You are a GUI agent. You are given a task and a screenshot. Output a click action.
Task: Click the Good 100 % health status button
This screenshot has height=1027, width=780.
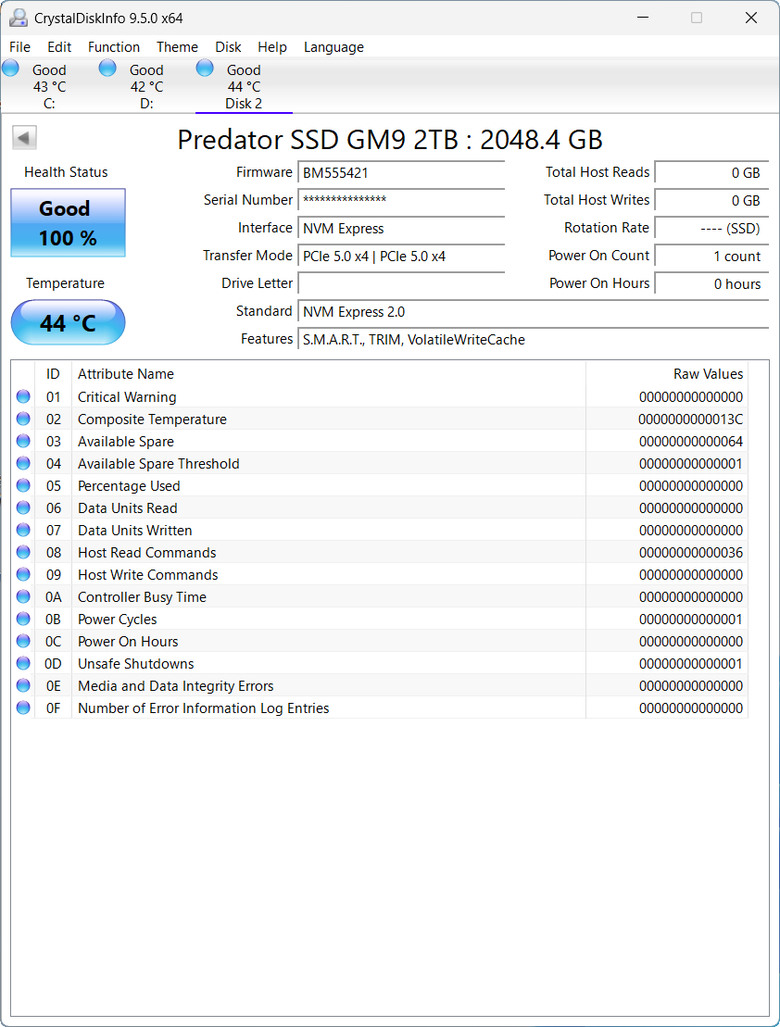pyautogui.click(x=68, y=223)
